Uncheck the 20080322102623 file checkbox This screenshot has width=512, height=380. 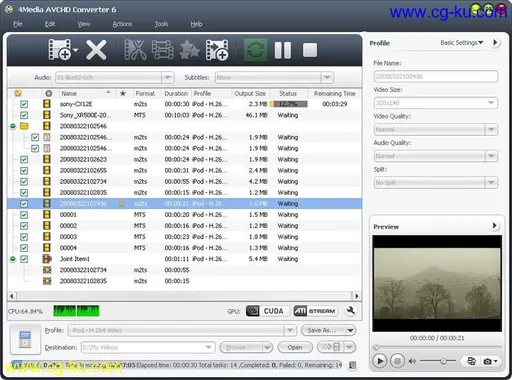tap(24, 160)
